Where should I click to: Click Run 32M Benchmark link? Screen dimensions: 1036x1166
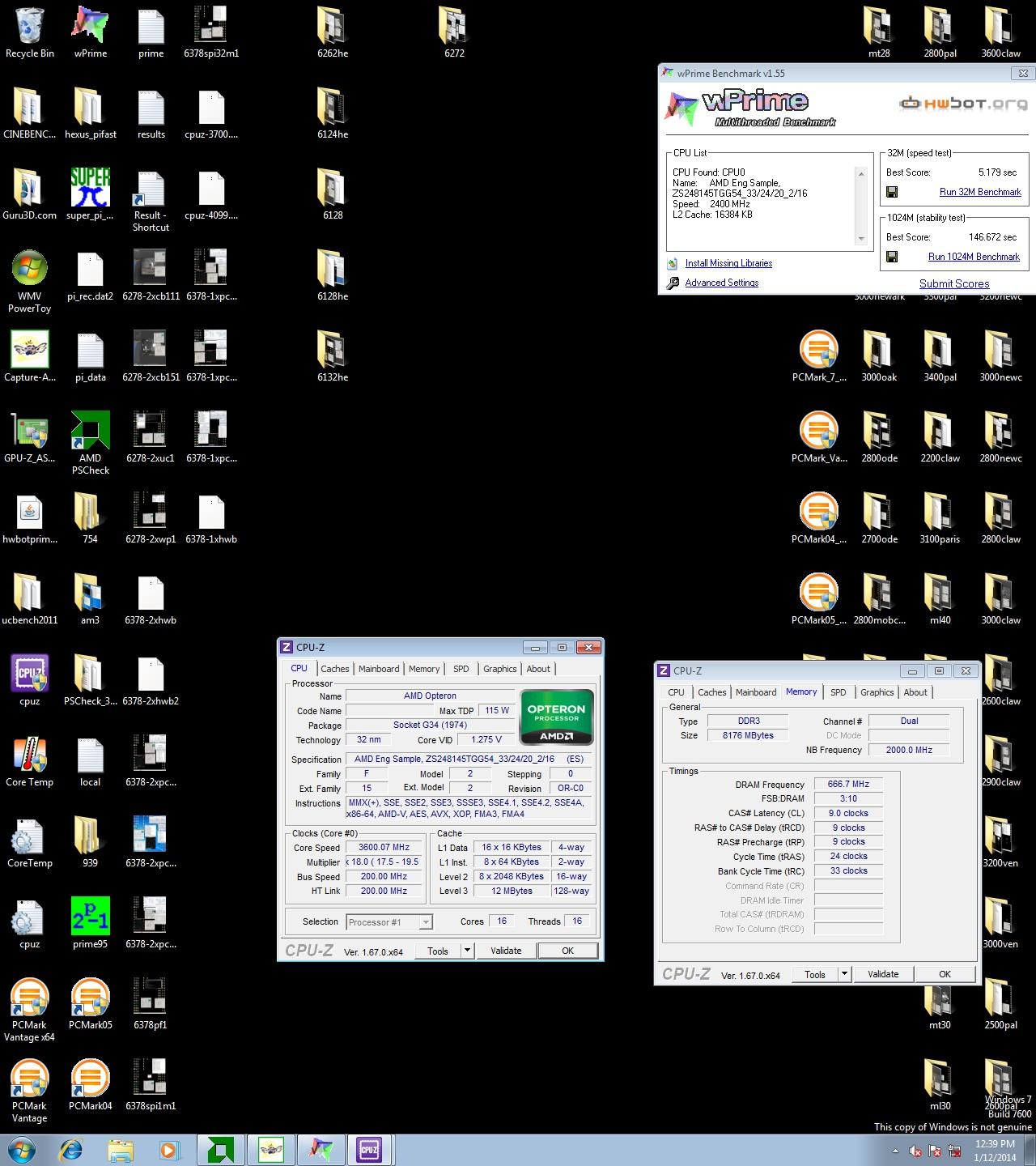(980, 192)
